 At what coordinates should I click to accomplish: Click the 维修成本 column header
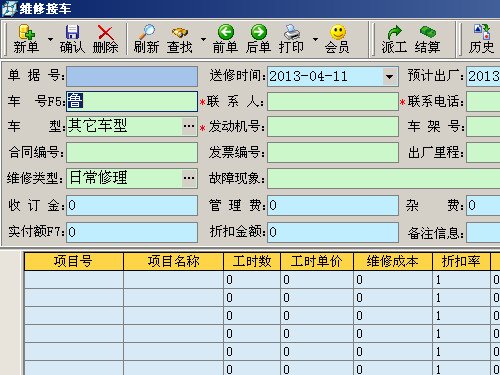tap(393, 261)
